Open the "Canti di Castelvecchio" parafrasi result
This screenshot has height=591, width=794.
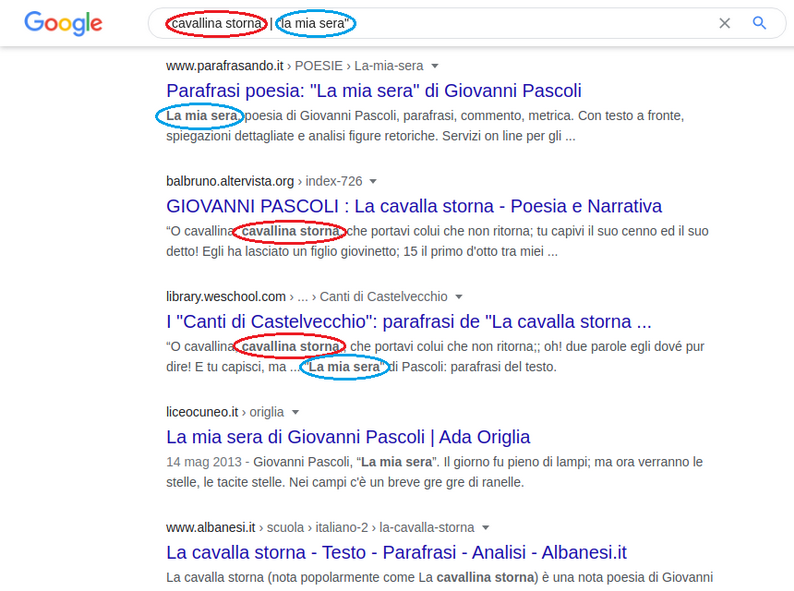(x=409, y=322)
